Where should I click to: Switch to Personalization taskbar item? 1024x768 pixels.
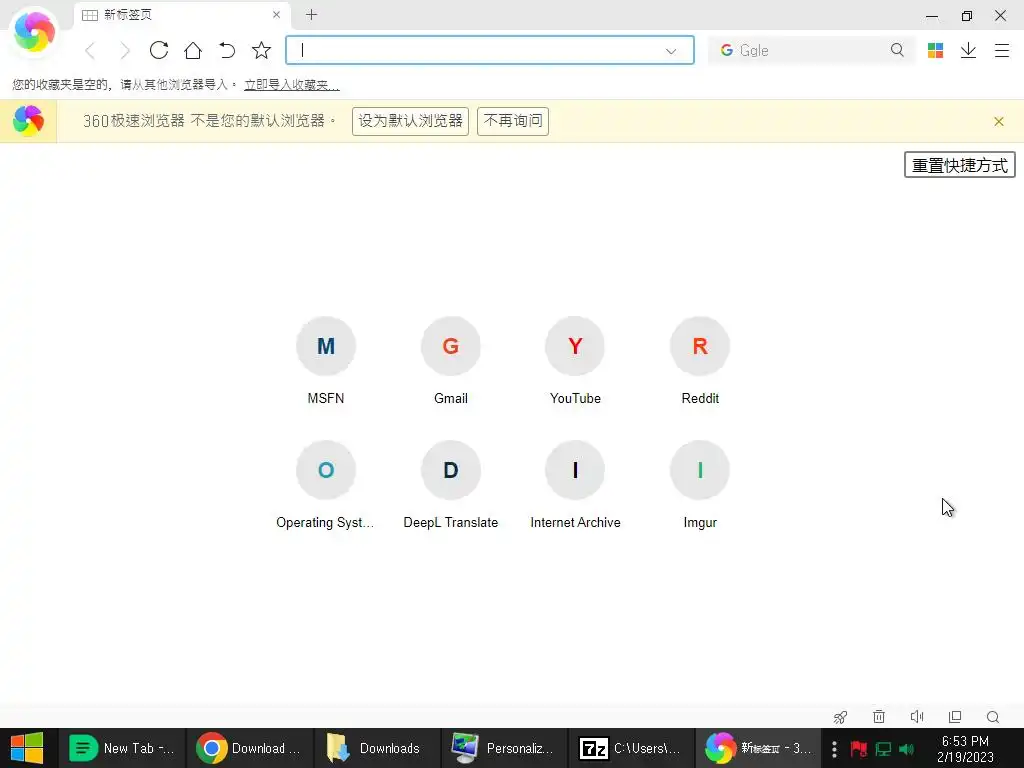pyautogui.click(x=504, y=748)
